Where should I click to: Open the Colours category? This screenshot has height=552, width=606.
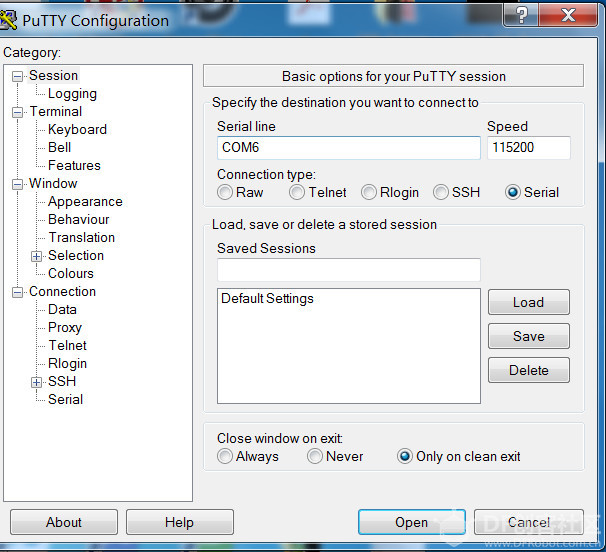tap(71, 273)
